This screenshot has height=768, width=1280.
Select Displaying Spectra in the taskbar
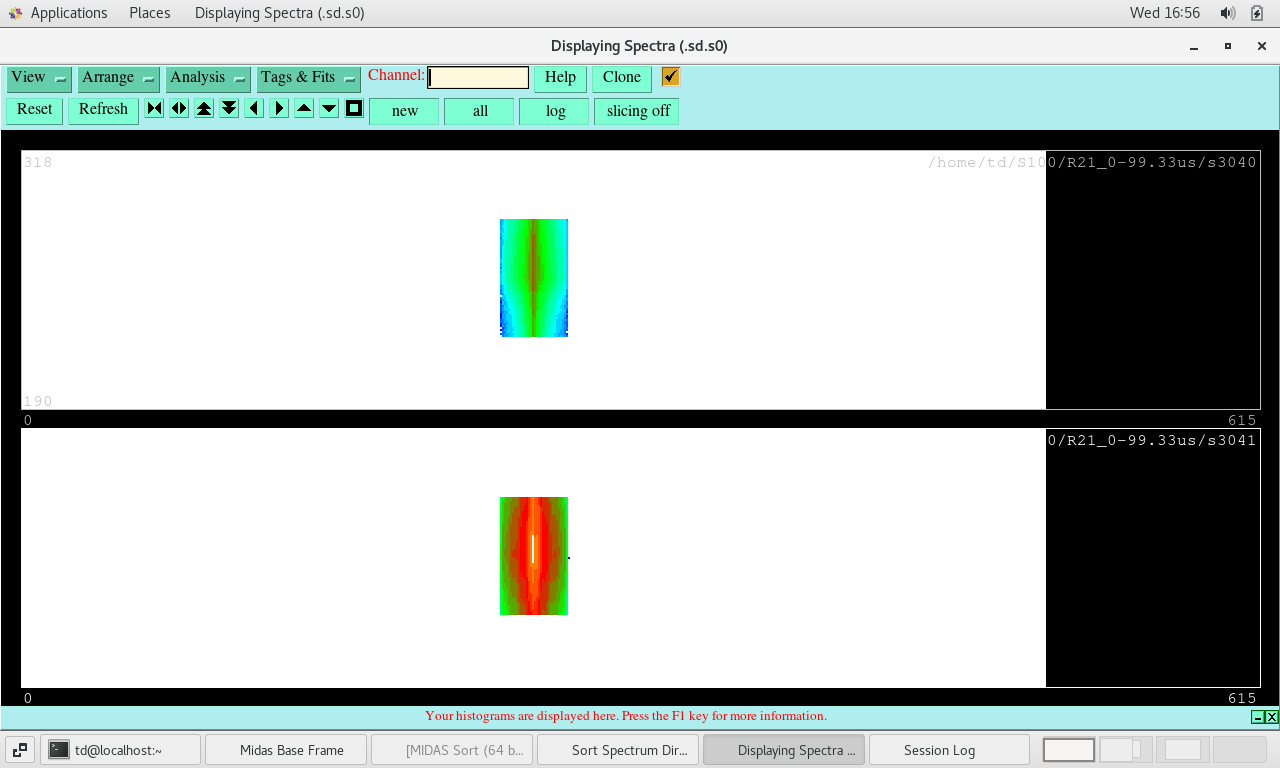click(x=784, y=750)
